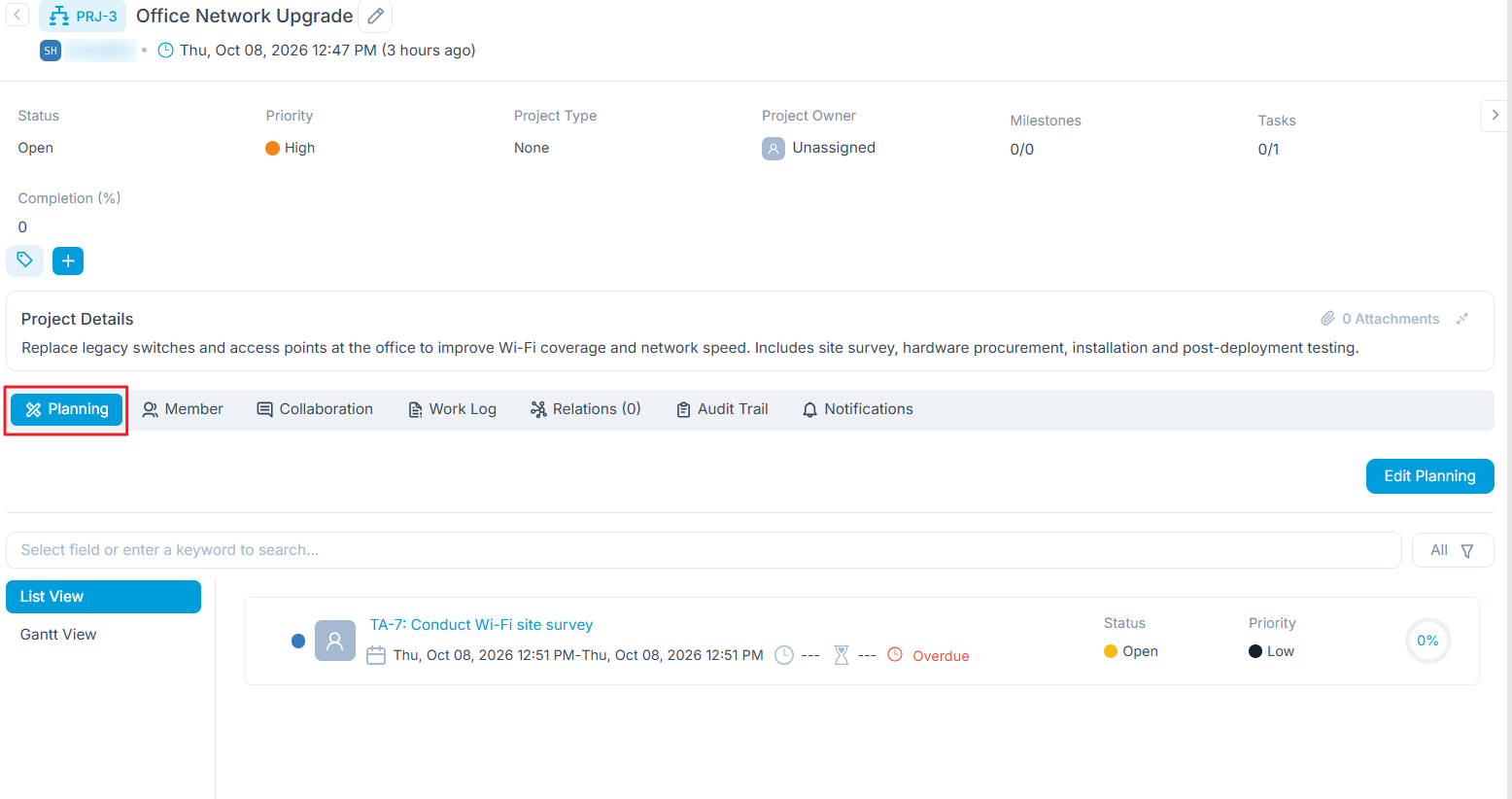Expand more fields with right chevron

click(1495, 115)
